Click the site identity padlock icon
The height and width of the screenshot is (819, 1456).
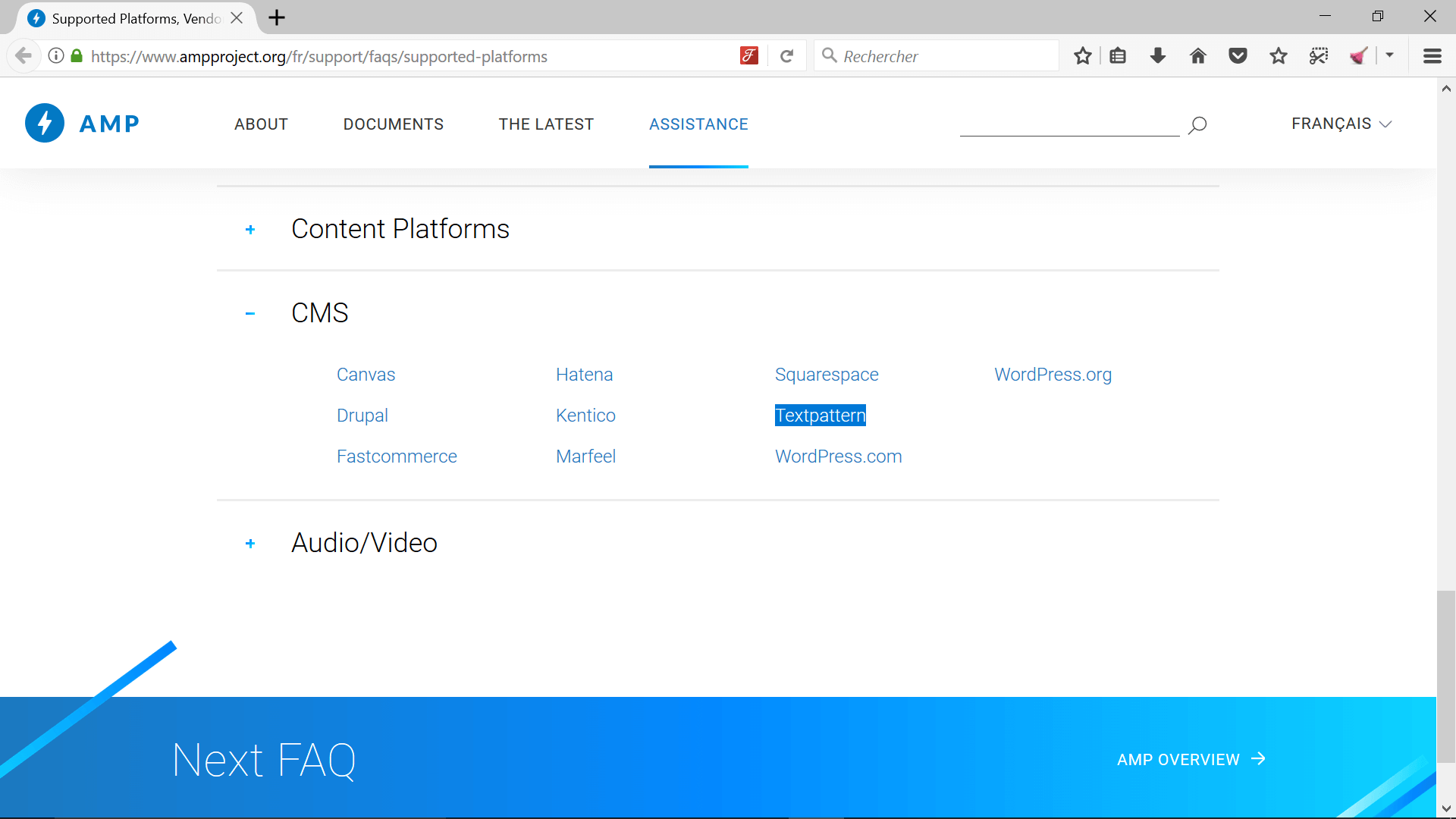tap(77, 56)
